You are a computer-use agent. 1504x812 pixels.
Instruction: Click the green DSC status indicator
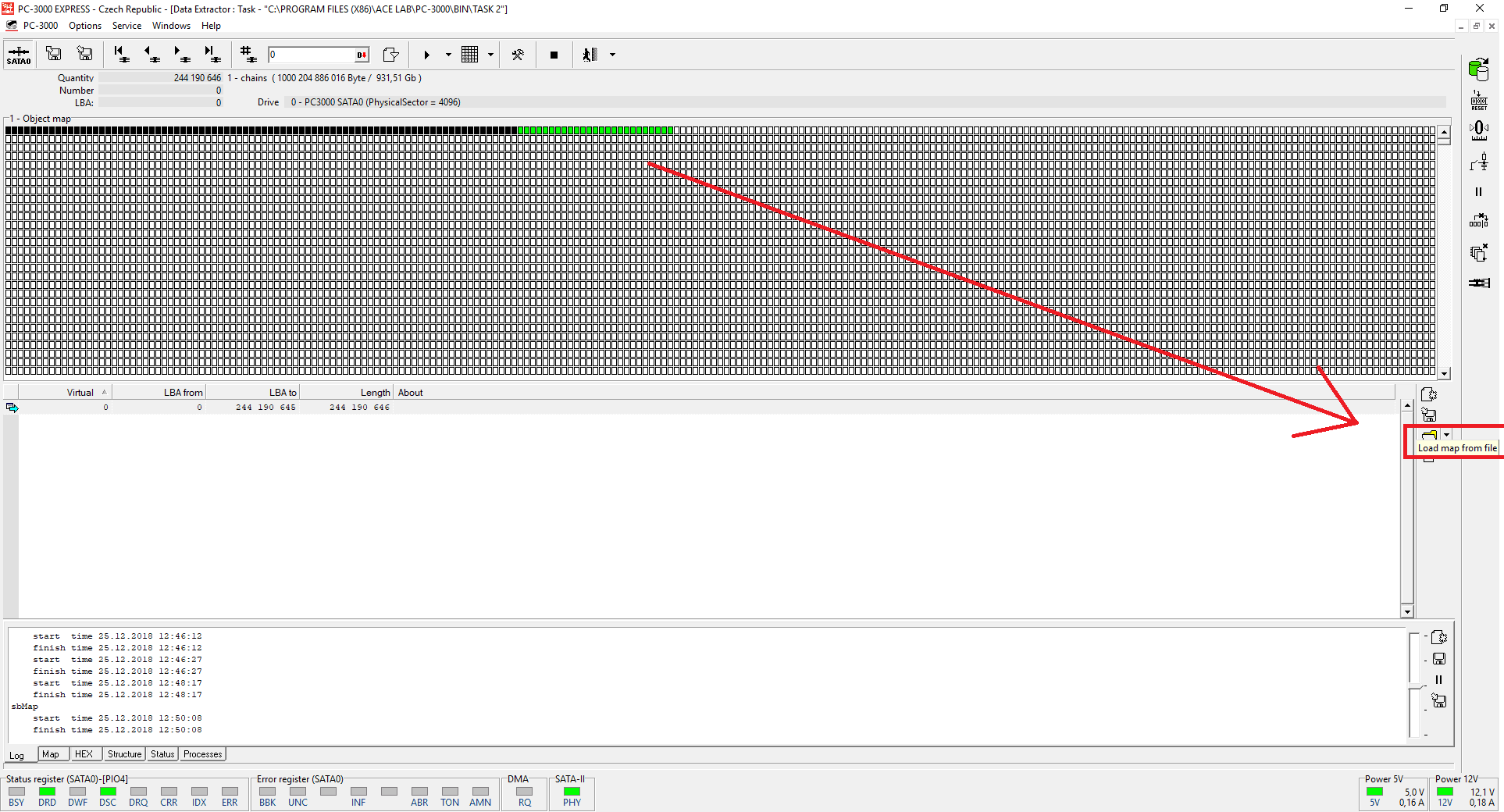tap(108, 792)
